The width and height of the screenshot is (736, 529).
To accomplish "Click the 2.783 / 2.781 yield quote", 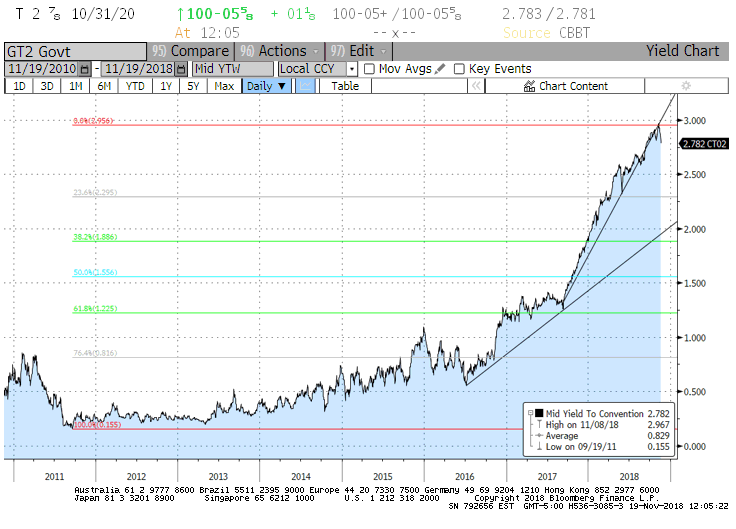I will 549,14.
